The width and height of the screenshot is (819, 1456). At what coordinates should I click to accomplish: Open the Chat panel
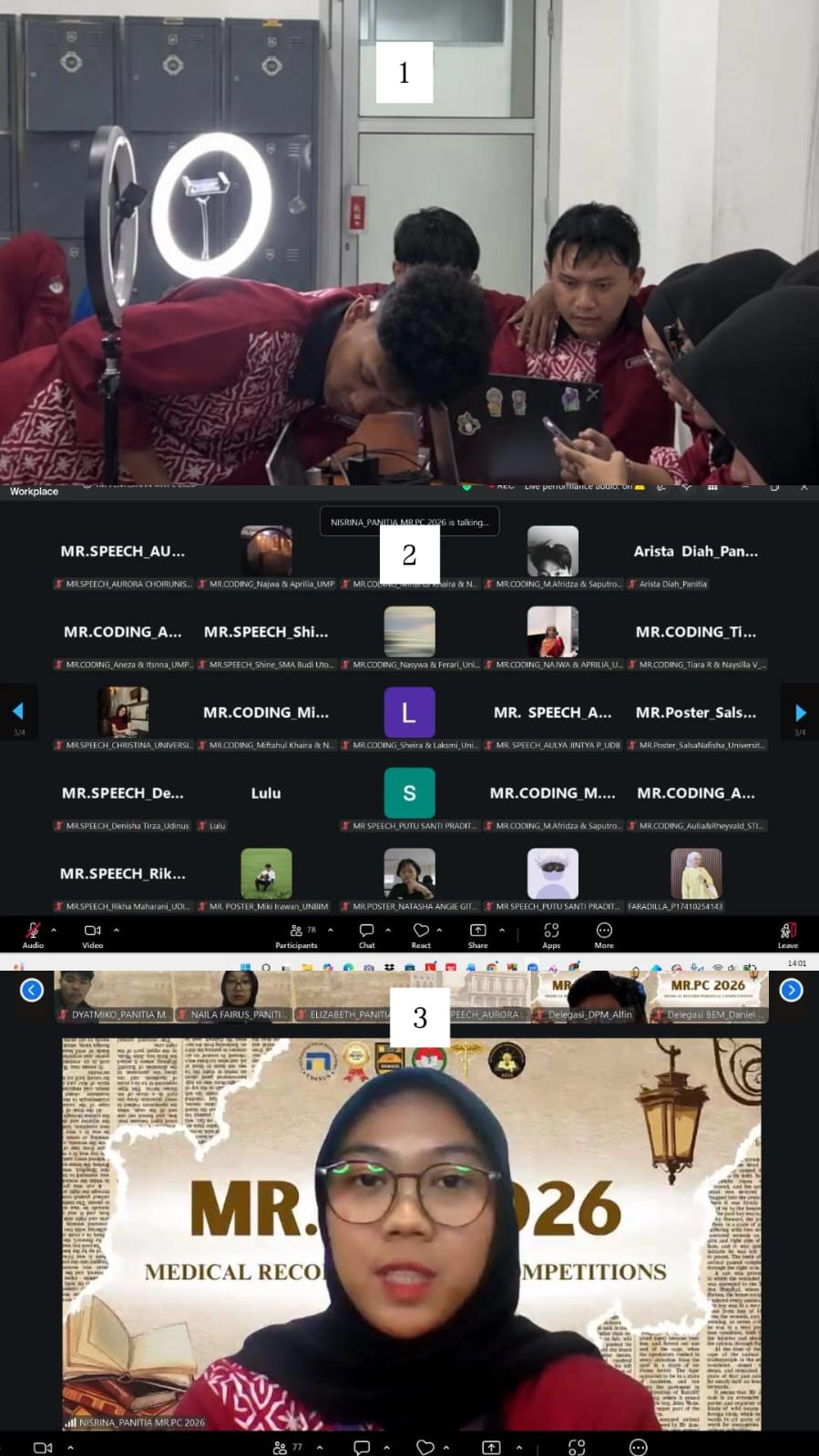[x=366, y=934]
